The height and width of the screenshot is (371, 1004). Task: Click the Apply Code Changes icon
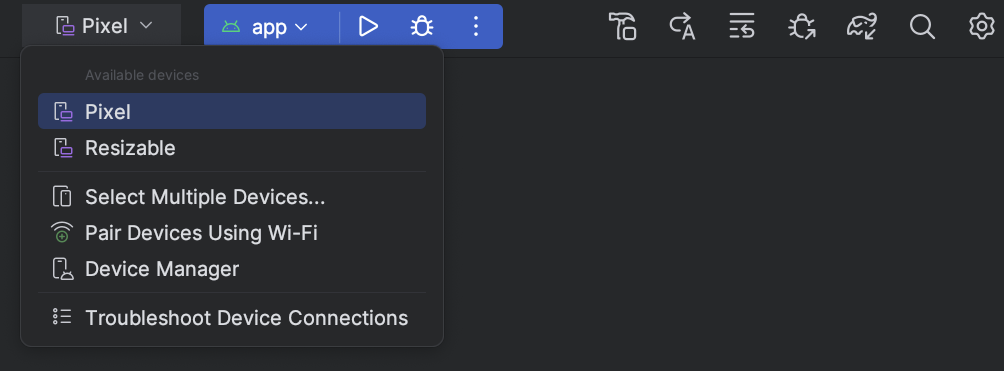click(742, 26)
